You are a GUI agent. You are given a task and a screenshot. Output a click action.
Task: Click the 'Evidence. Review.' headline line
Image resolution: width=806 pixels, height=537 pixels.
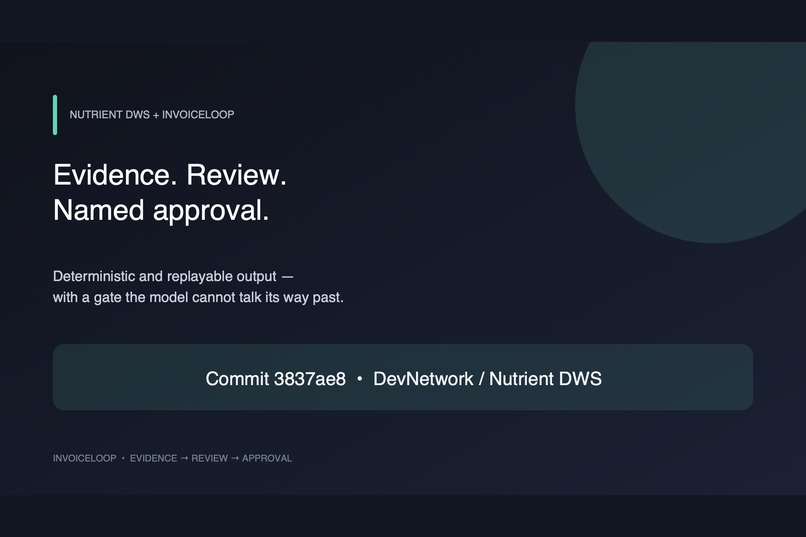click(170, 175)
